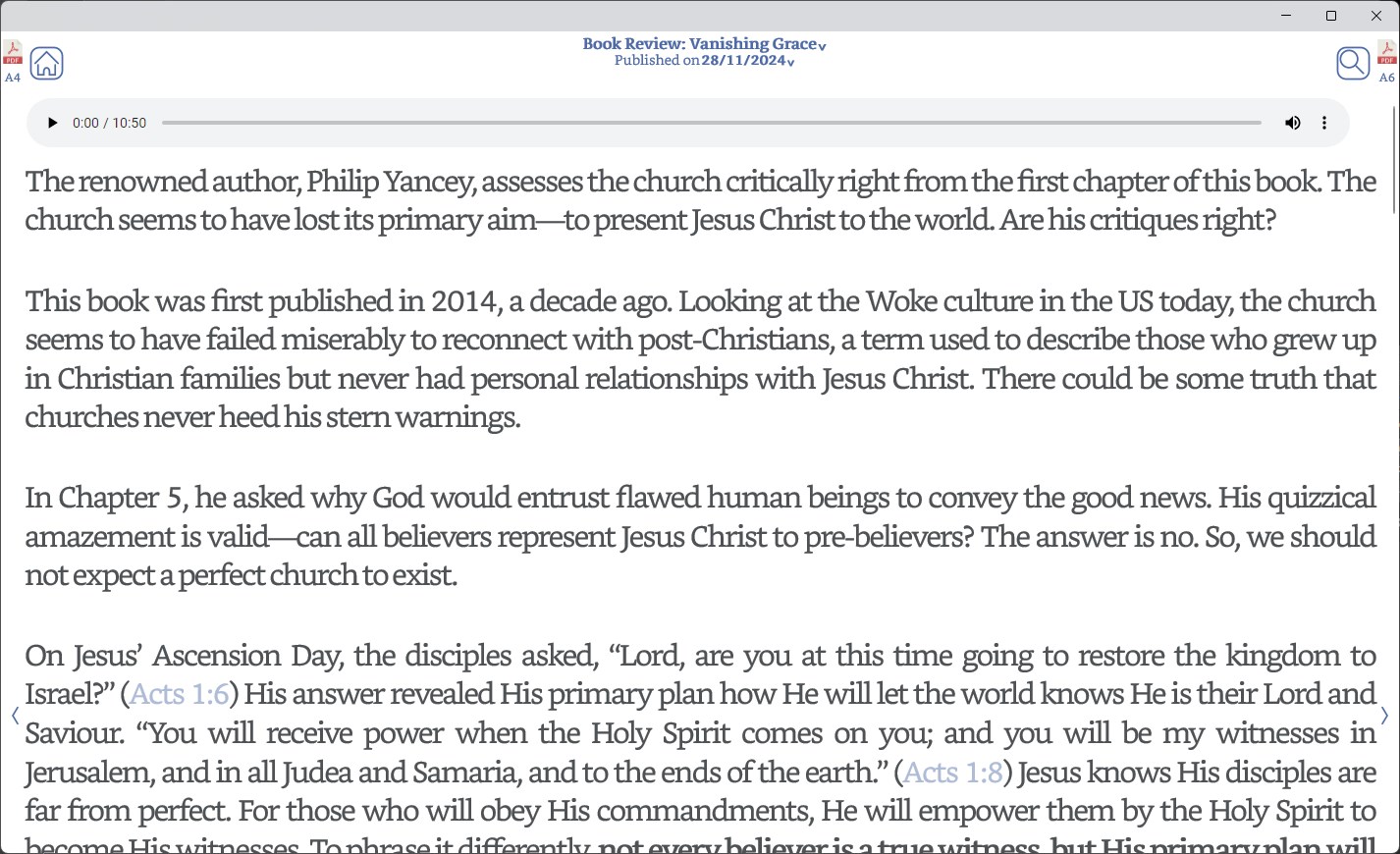1400x854 pixels.
Task: Click the page vertical scrollbar
Action: [1394, 159]
